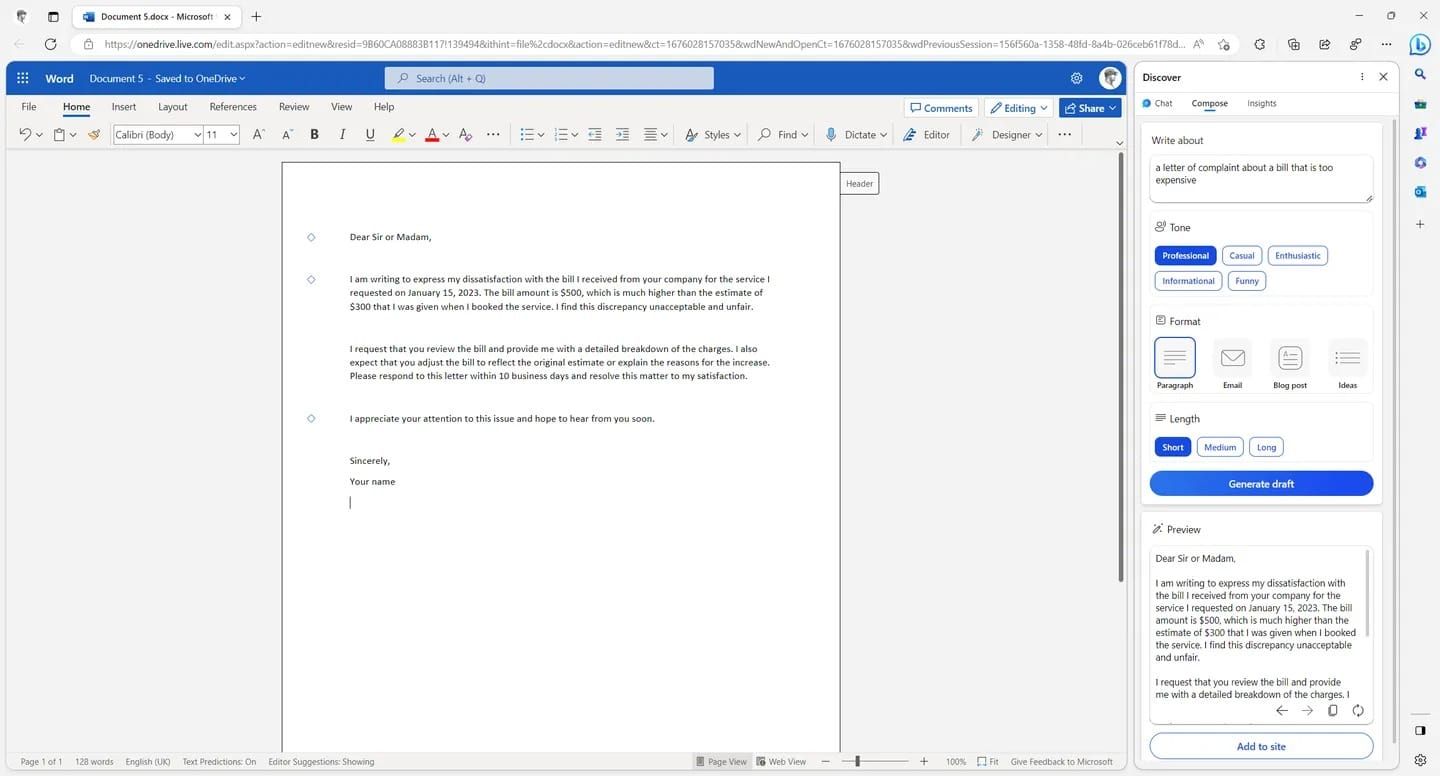Select the Format Painter icon
Viewport: 1440px width, 776px height.
click(x=94, y=134)
